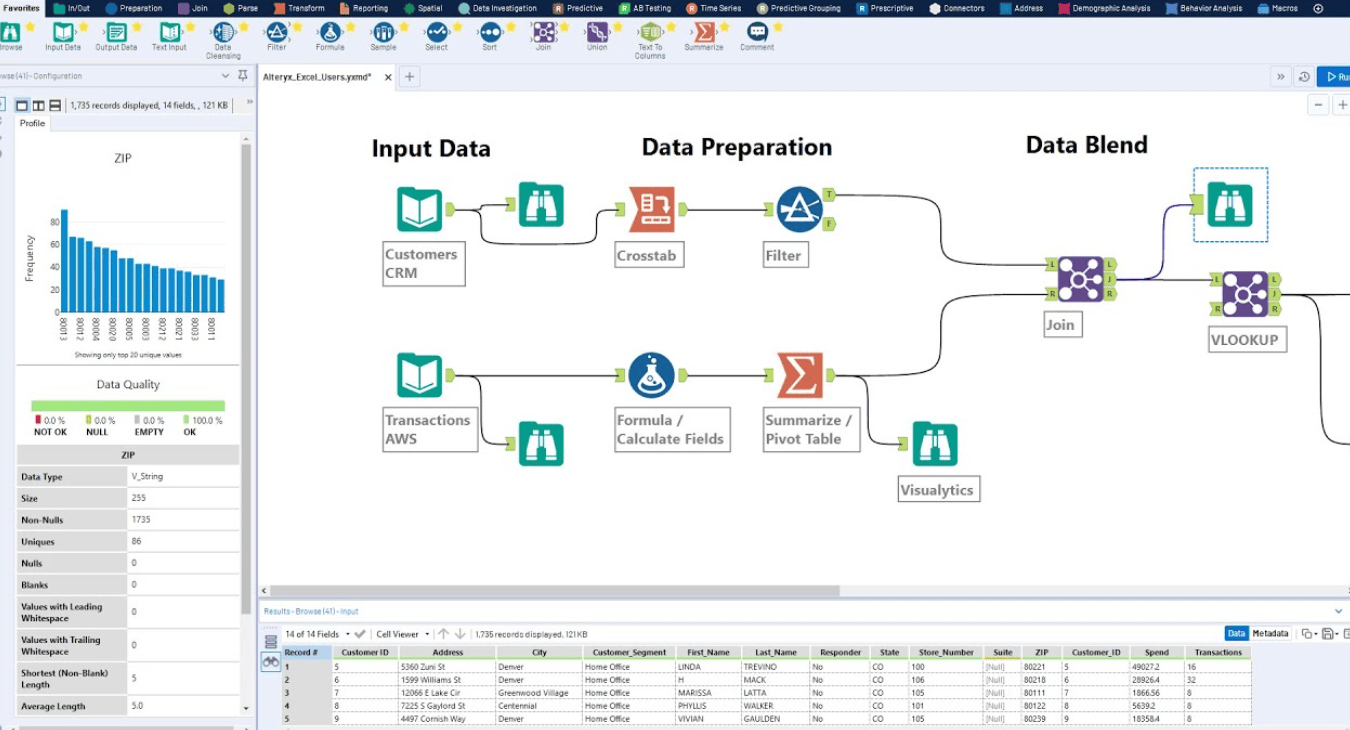Pick the Union tool from the palette
Image resolution: width=1350 pixels, height=730 pixels.
597,33
